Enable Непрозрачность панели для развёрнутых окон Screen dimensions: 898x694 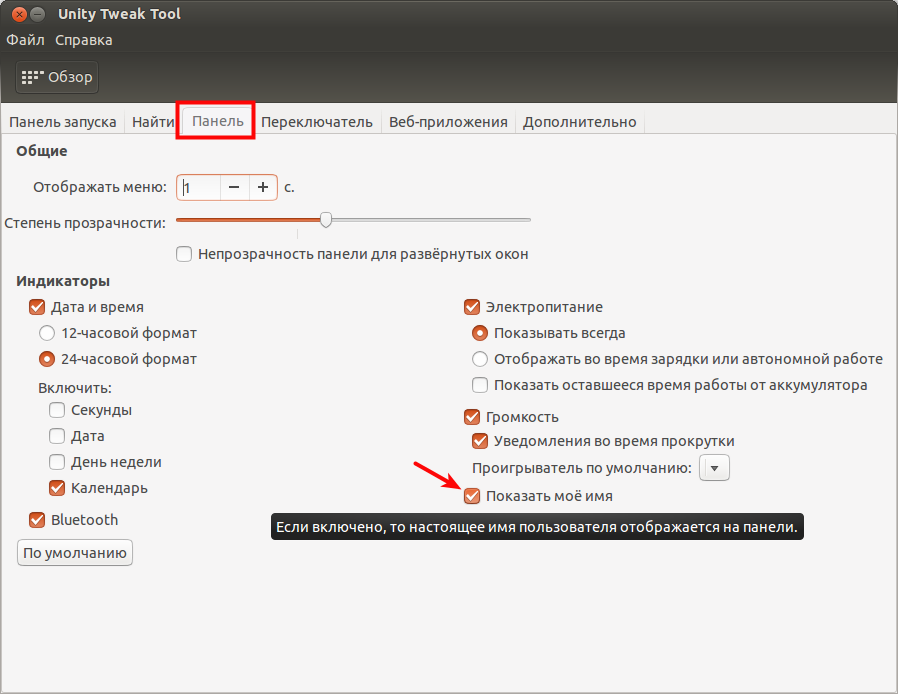pos(184,254)
